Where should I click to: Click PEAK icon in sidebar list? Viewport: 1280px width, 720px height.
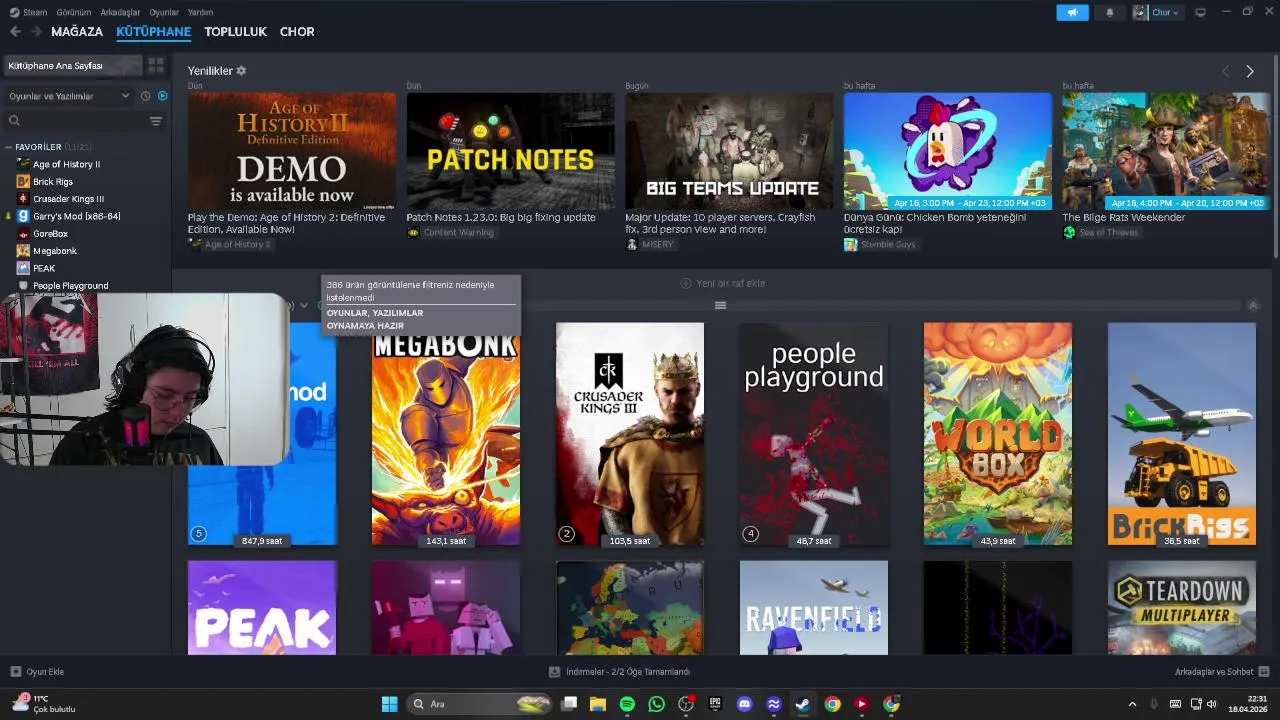23,268
